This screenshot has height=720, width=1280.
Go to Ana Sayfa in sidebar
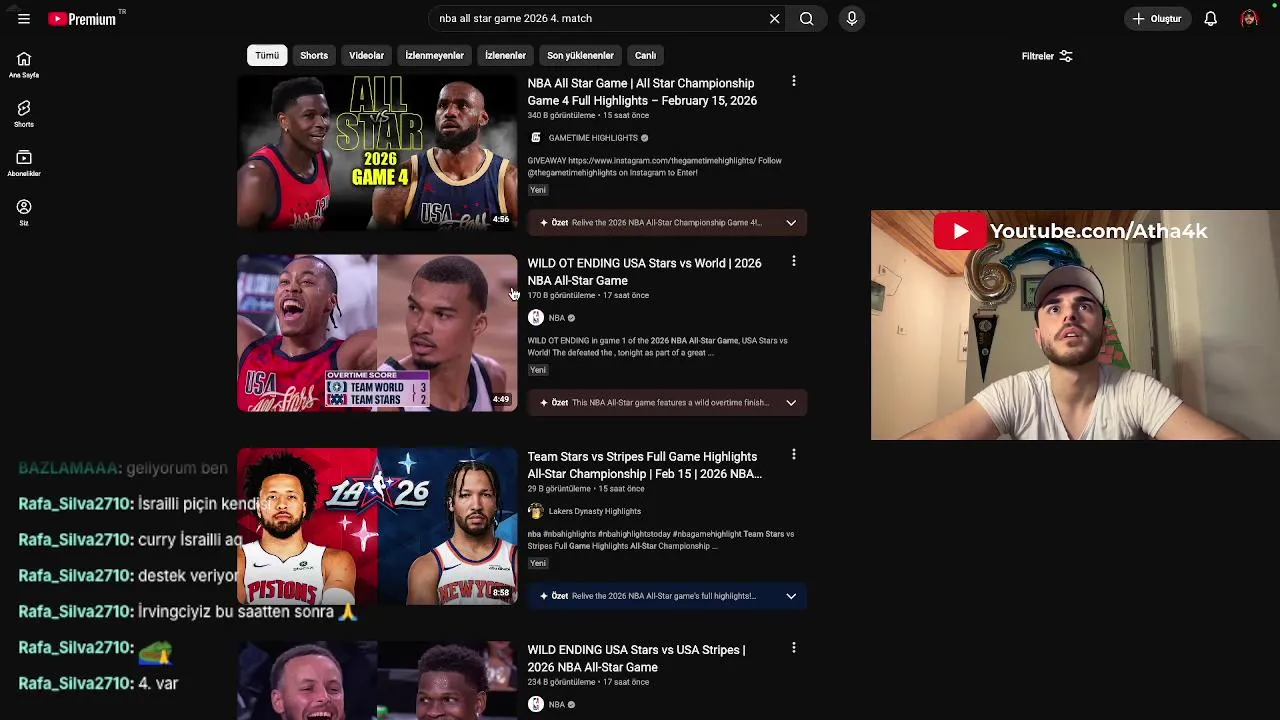point(24,65)
